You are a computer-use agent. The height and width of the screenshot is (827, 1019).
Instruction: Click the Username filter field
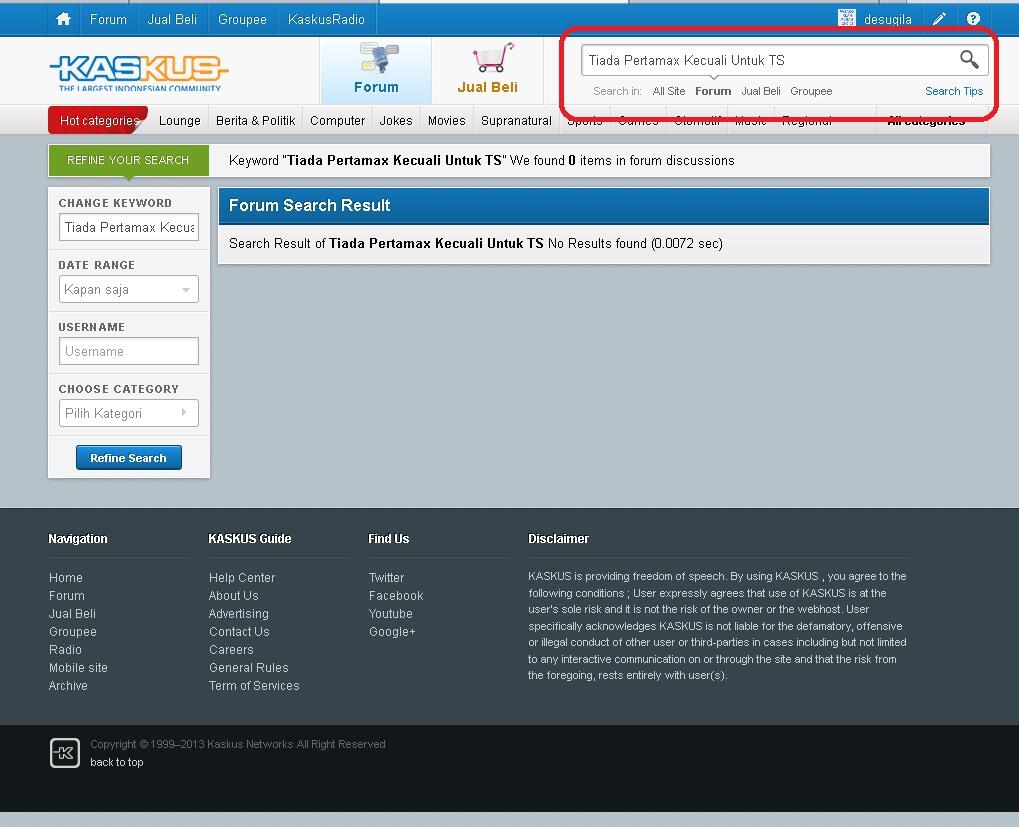coord(129,351)
